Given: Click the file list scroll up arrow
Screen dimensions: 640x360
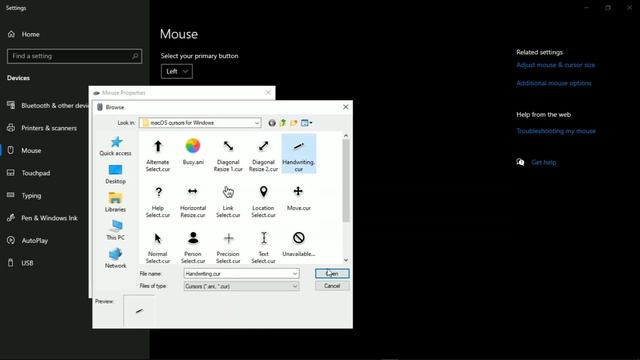Looking at the screenshot, I should coord(346,136).
